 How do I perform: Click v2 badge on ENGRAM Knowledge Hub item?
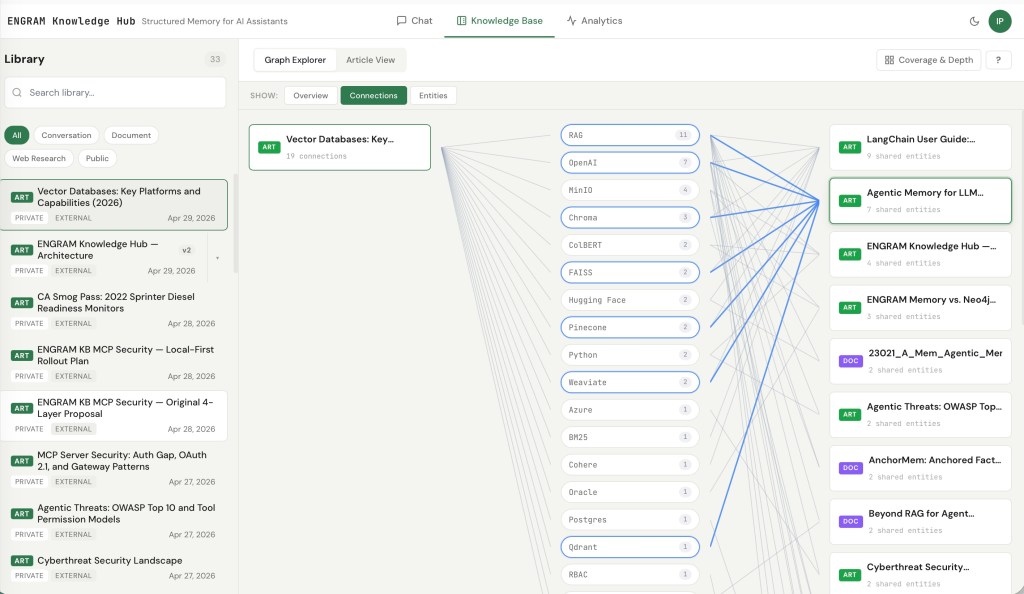pos(187,250)
